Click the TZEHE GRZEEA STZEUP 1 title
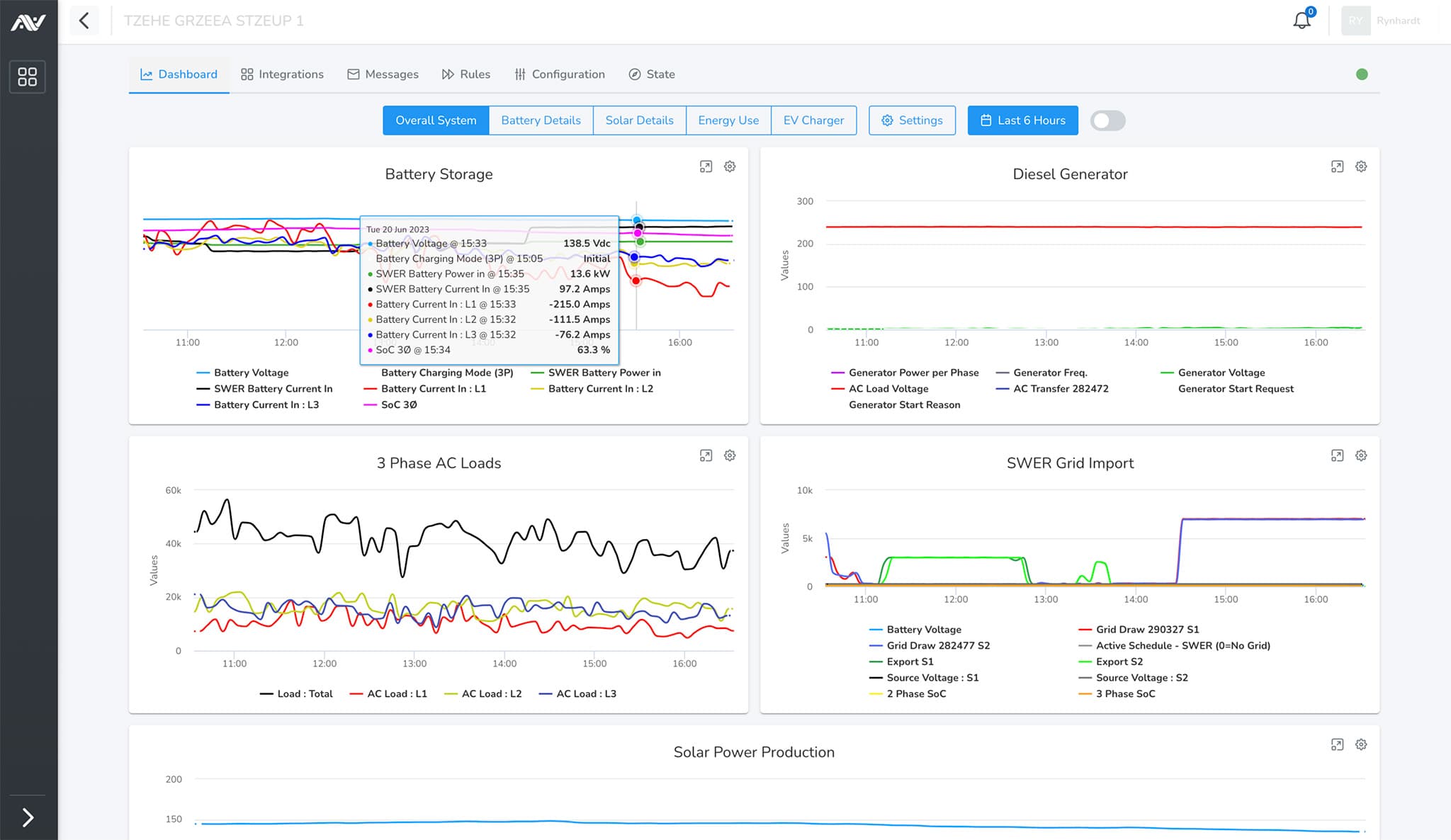 tap(214, 21)
